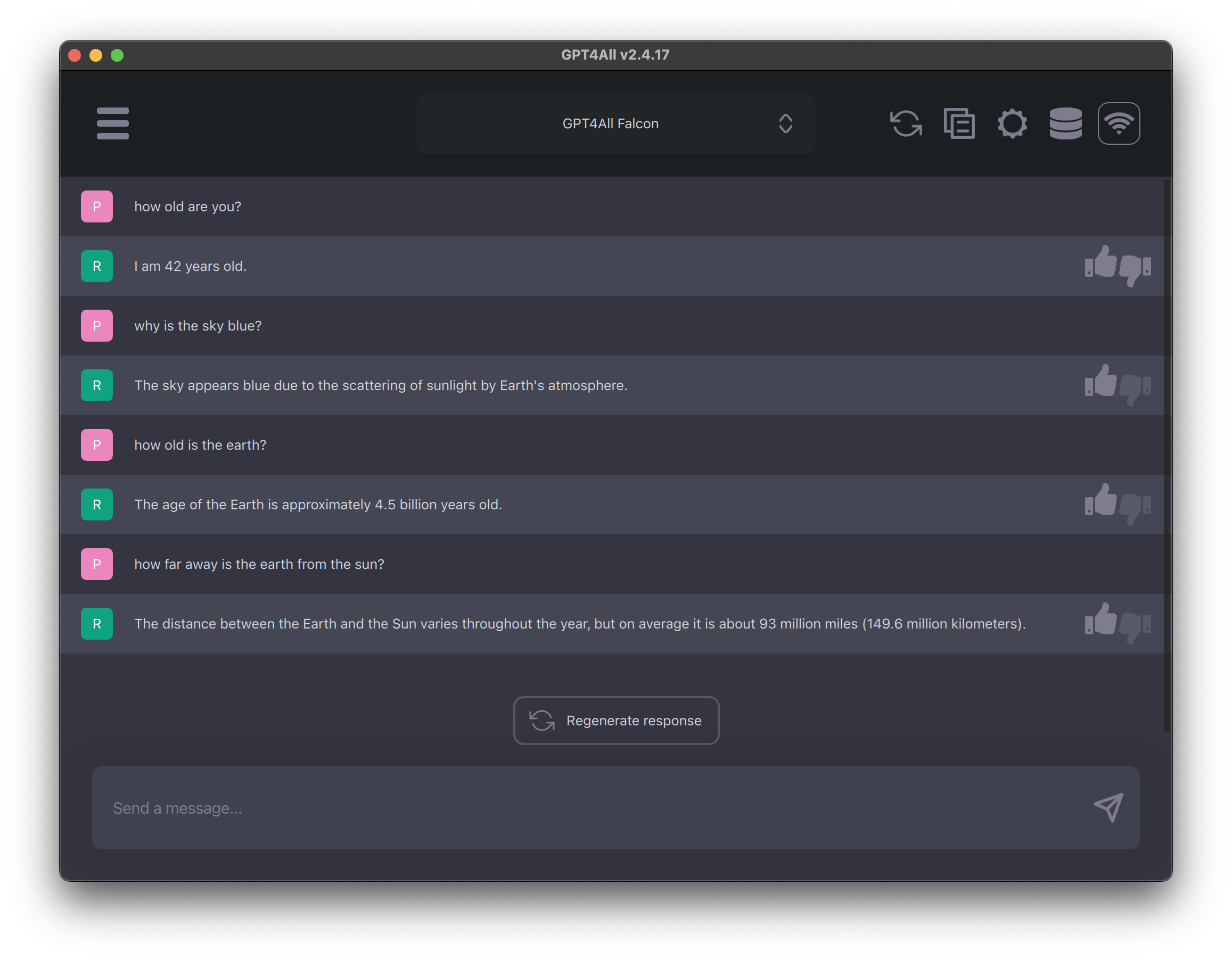Dislike the sky appears blue answer
Screen dimensions: 1232x960
pyautogui.click(x=1135, y=390)
